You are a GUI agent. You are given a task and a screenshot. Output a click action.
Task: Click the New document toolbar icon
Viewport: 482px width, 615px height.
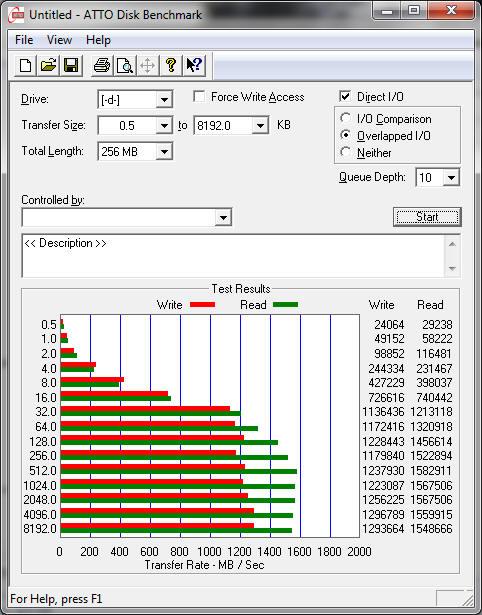pyautogui.click(x=25, y=65)
